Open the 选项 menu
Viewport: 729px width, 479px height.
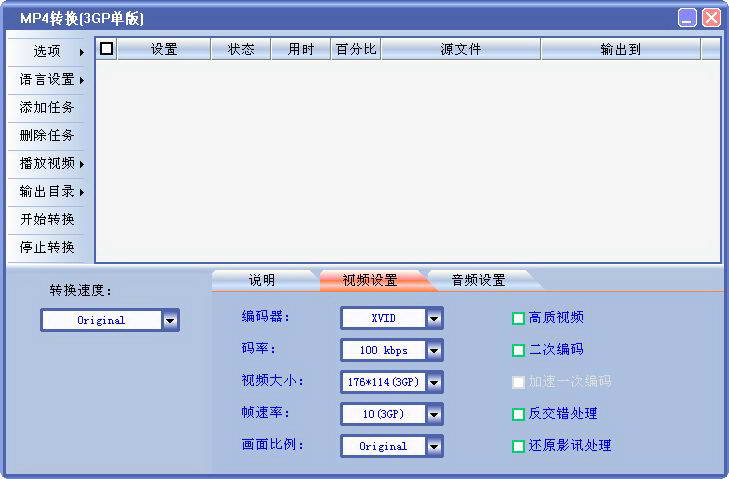point(46,51)
